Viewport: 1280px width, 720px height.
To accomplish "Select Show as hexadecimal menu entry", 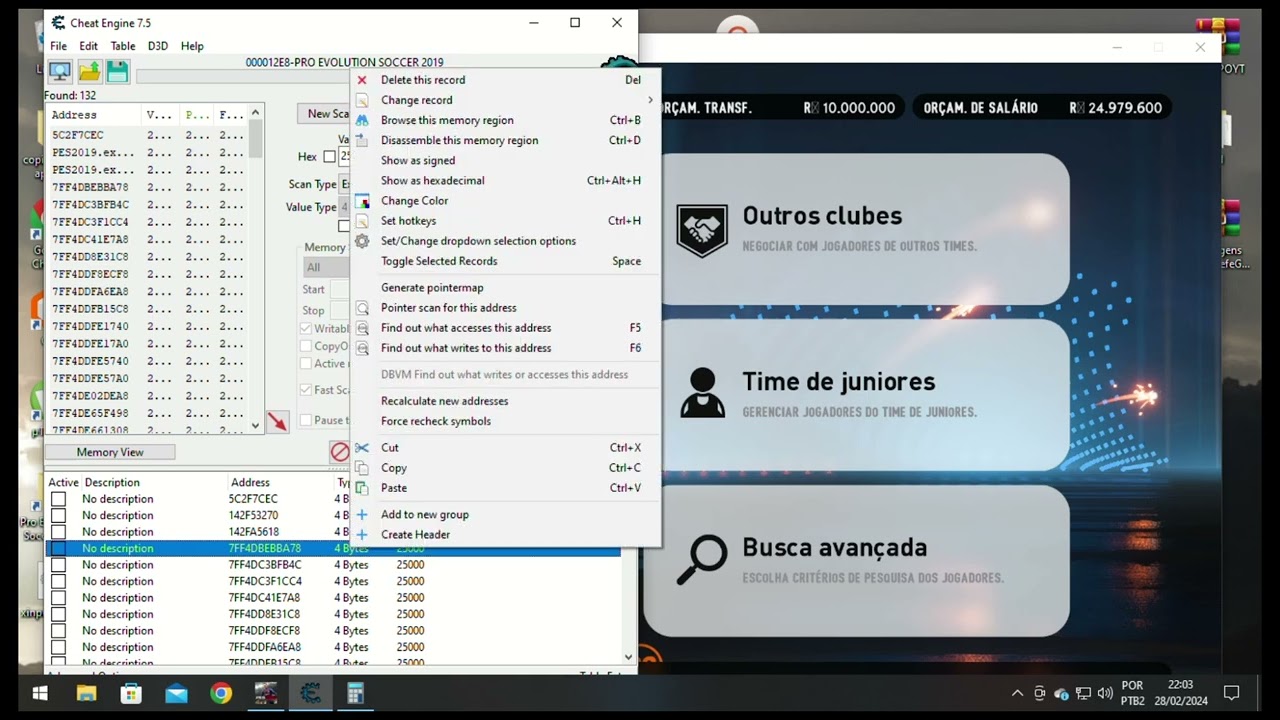I will tap(505, 181).
